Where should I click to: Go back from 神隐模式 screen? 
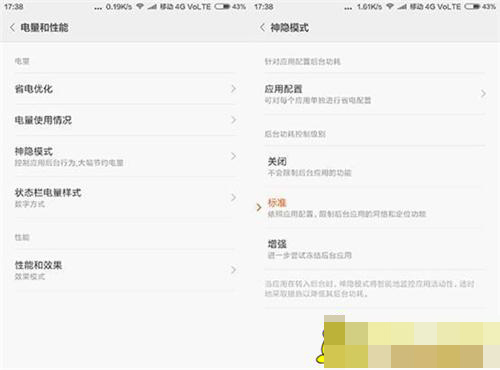click(x=262, y=28)
